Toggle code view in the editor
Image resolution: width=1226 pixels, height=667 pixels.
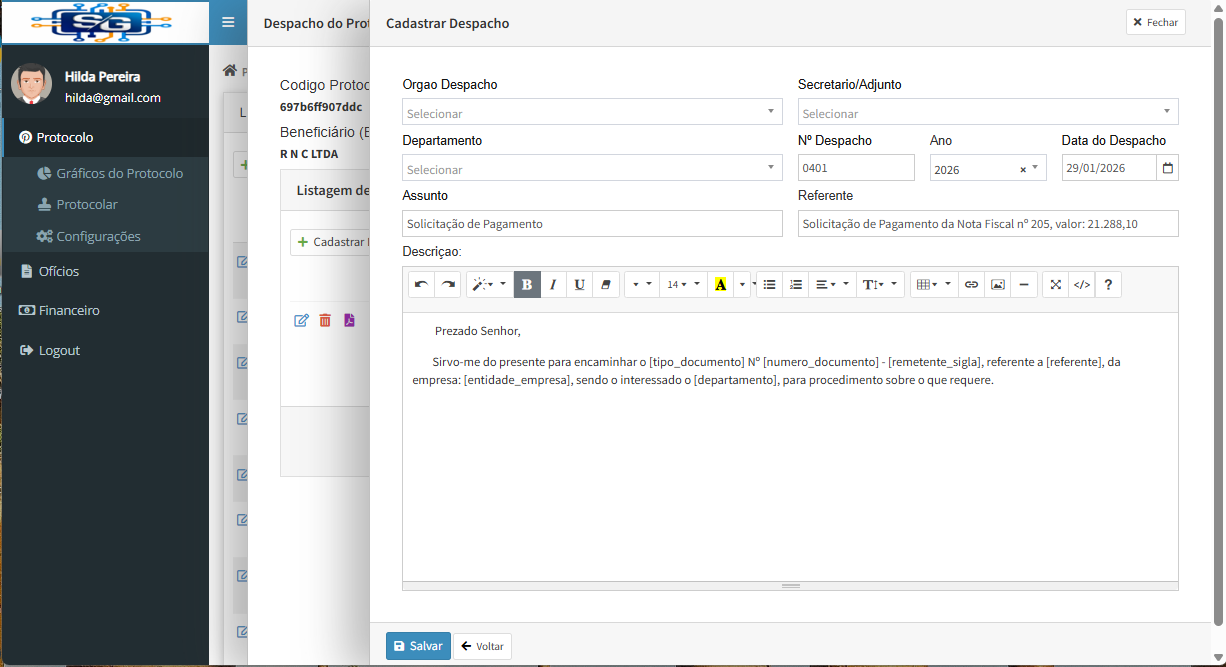(1081, 284)
